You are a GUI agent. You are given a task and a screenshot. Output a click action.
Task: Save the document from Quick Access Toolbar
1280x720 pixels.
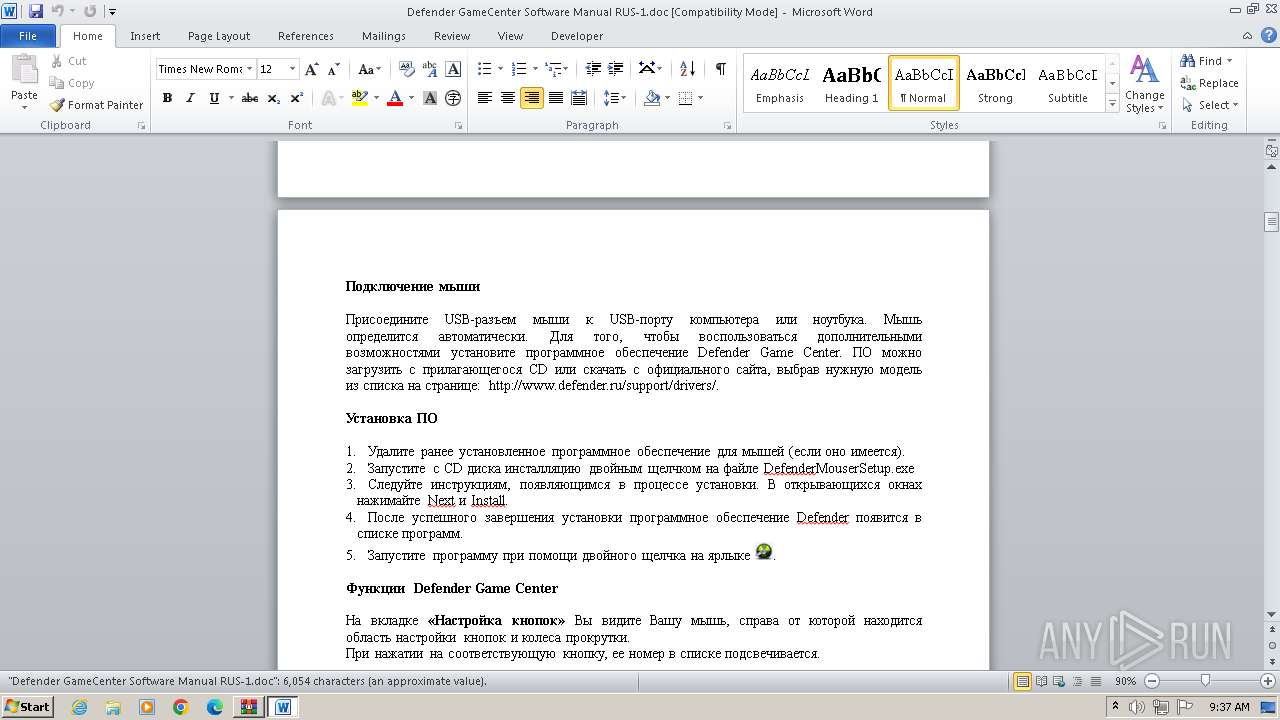pyautogui.click(x=36, y=11)
